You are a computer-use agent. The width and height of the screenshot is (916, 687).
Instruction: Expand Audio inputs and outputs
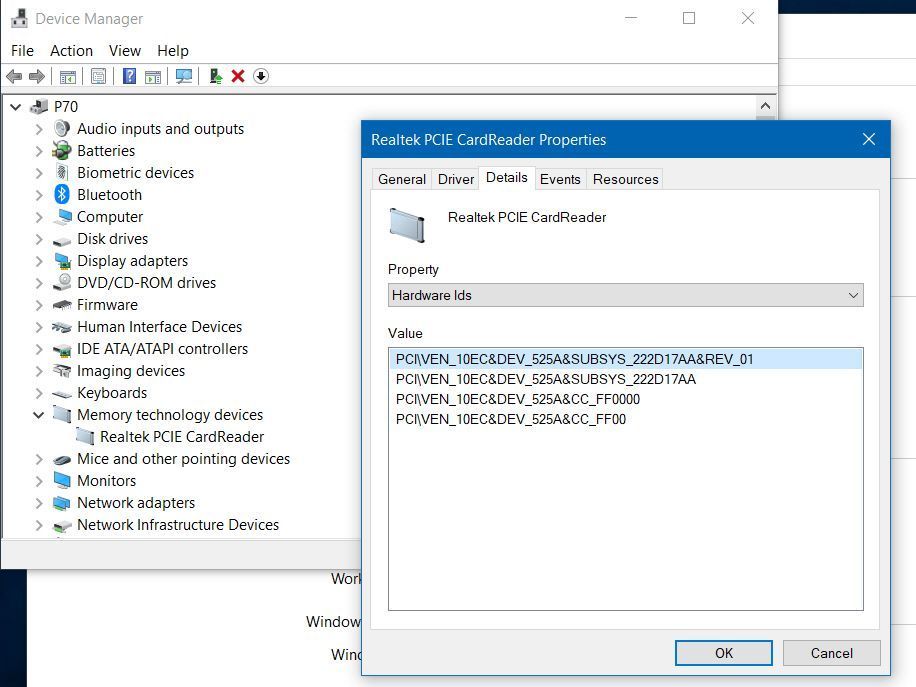click(39, 129)
